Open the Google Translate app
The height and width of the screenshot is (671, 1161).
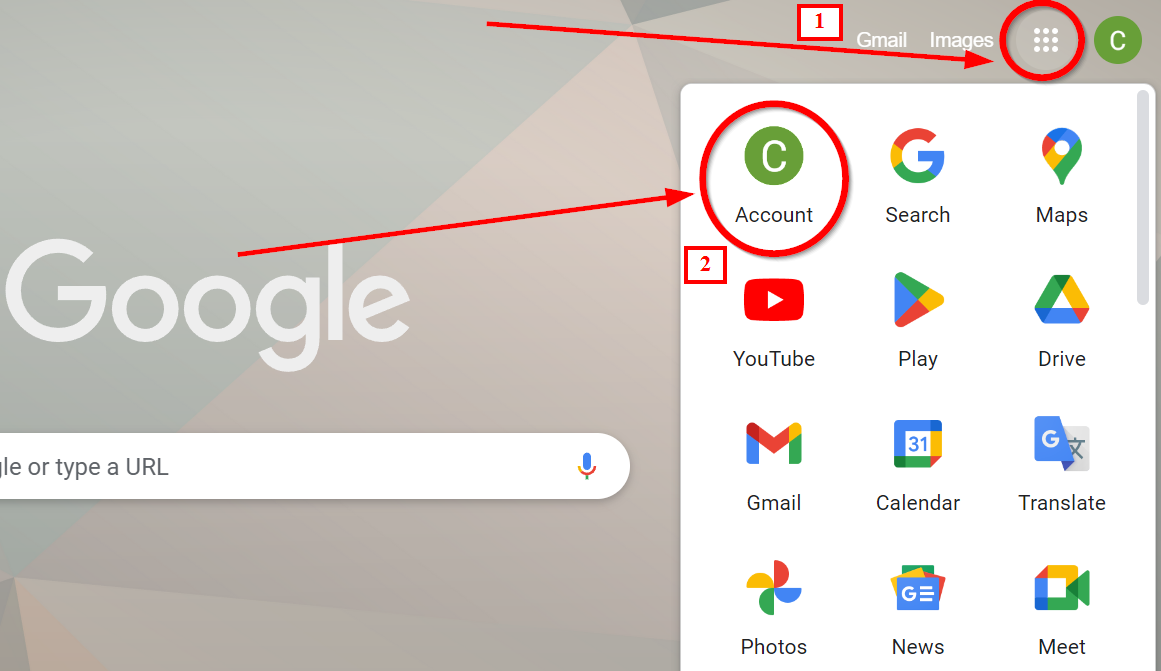(1062, 465)
